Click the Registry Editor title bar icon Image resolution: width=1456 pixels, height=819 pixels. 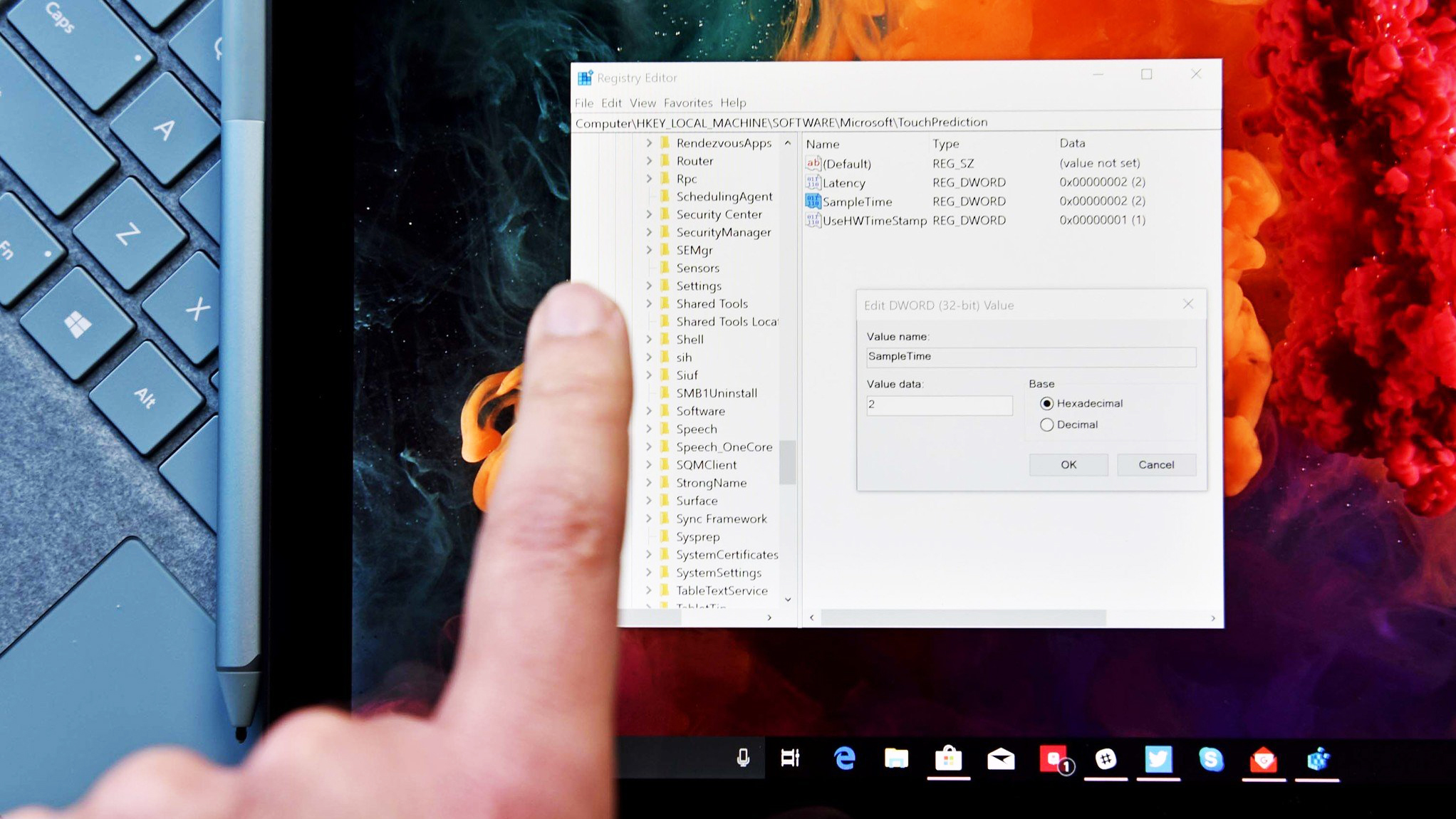585,78
